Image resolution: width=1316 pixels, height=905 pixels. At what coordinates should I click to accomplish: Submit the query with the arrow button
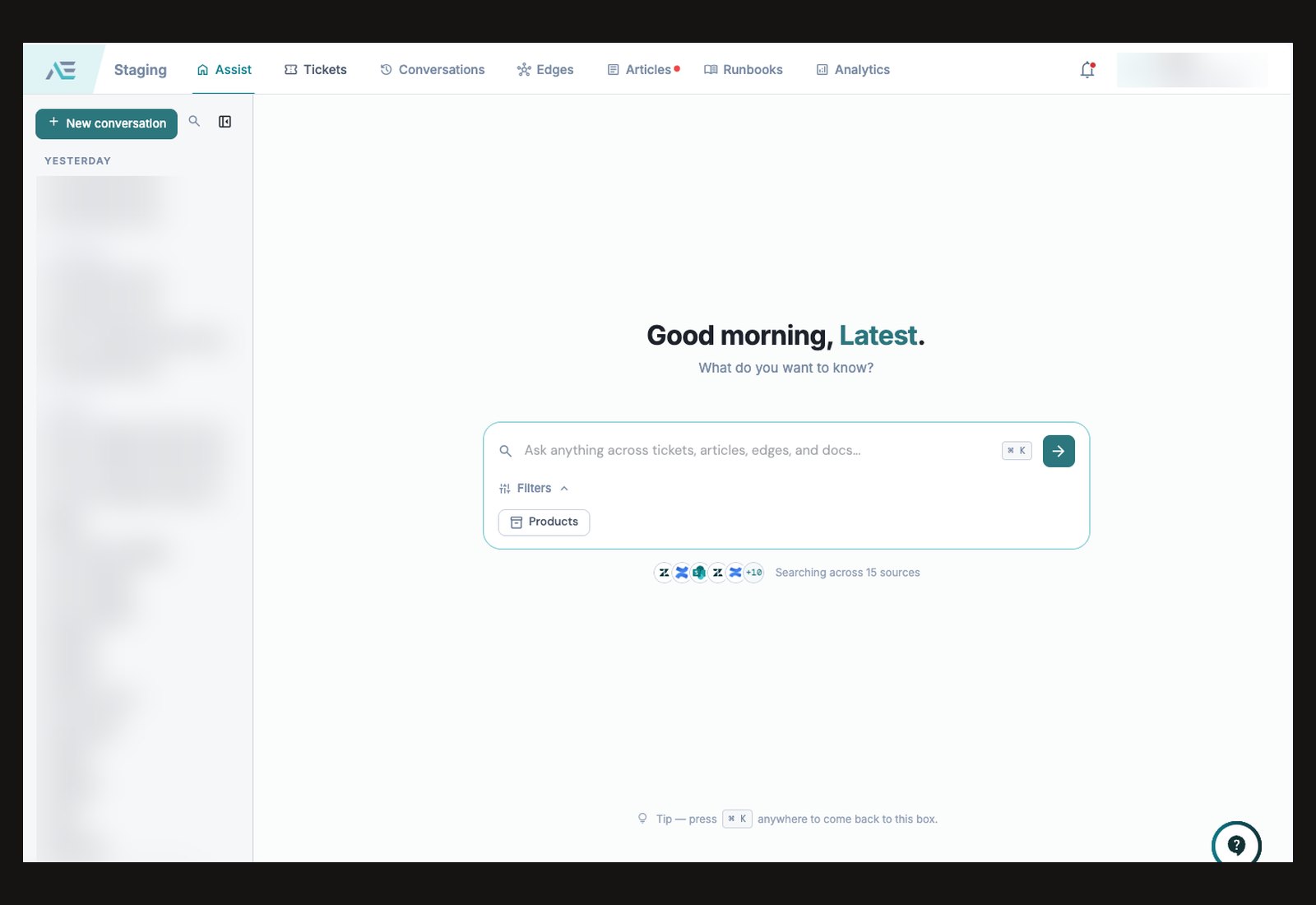[1059, 451]
